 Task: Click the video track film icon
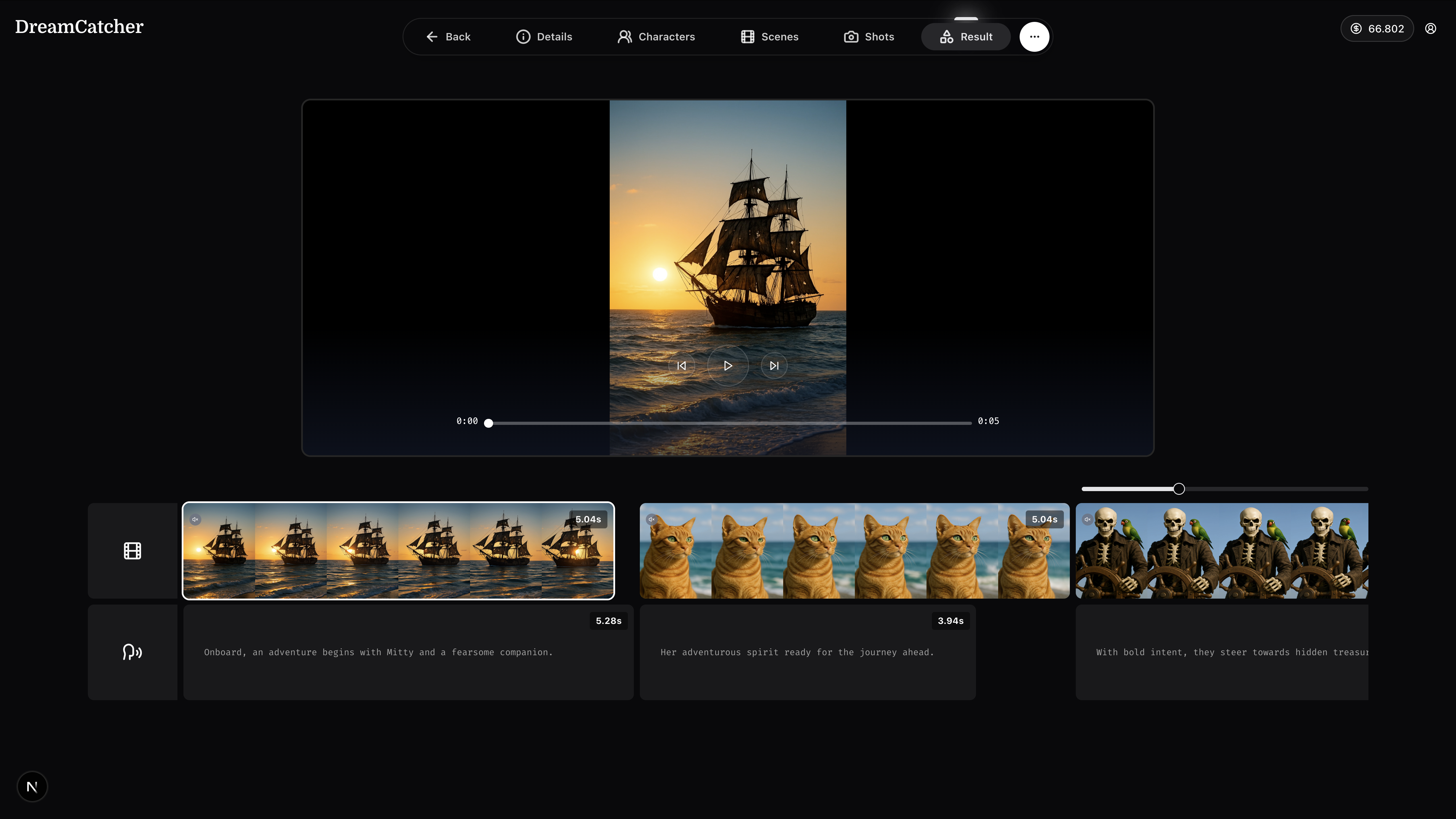click(x=132, y=551)
